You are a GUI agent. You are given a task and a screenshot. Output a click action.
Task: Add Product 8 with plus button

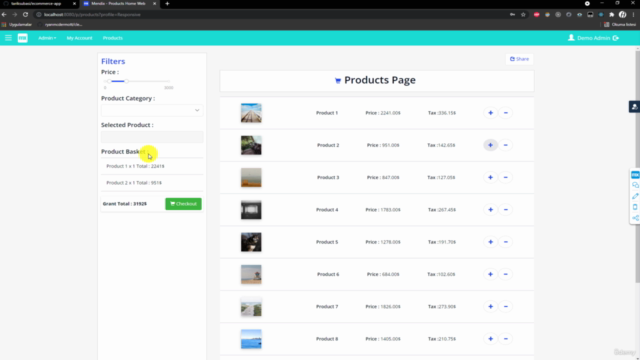pos(490,338)
